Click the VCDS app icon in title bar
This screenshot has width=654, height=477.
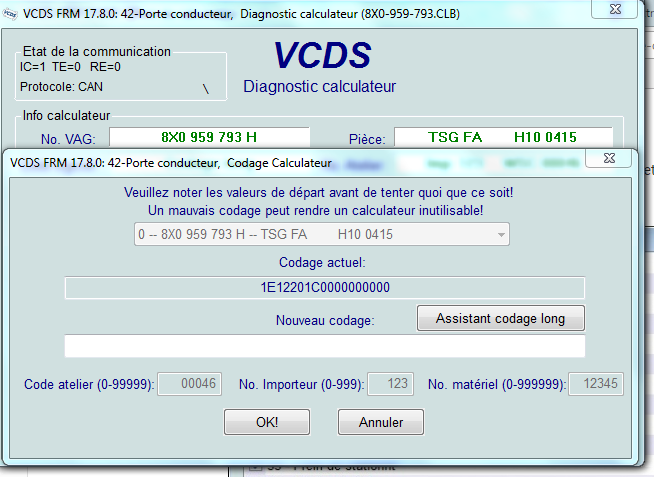coord(10,14)
